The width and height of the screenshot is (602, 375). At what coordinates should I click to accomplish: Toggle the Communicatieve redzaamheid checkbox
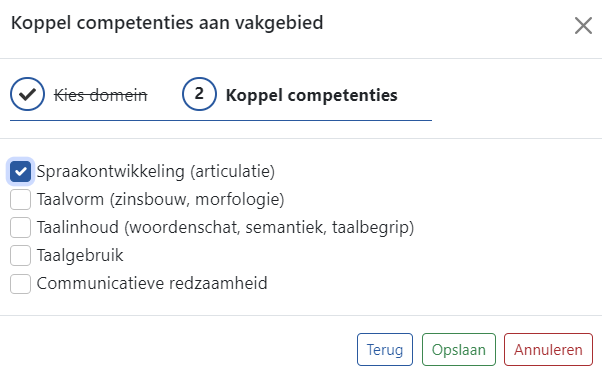pyautogui.click(x=20, y=284)
